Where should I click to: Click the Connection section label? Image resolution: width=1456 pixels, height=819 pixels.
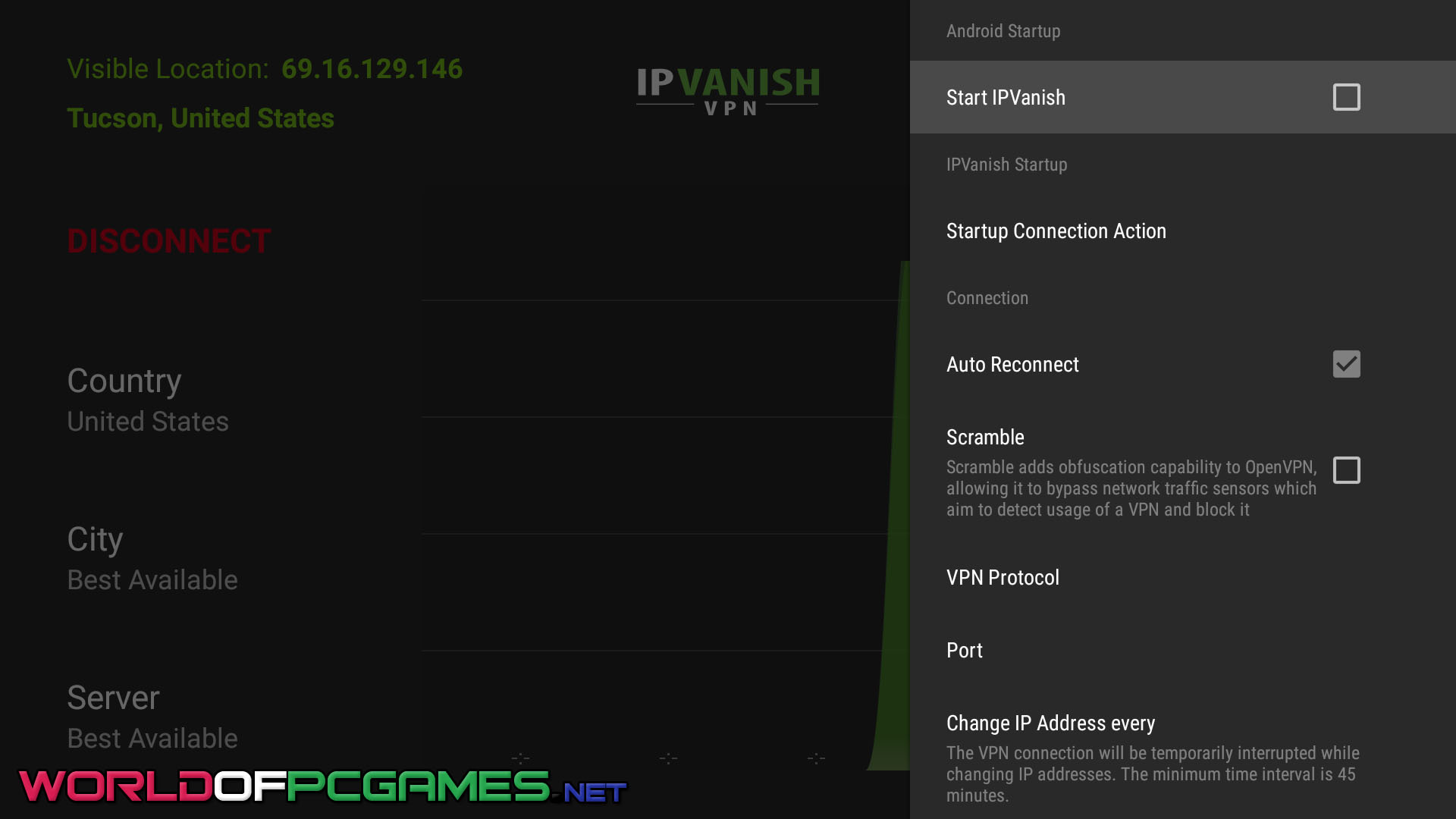[x=987, y=298]
